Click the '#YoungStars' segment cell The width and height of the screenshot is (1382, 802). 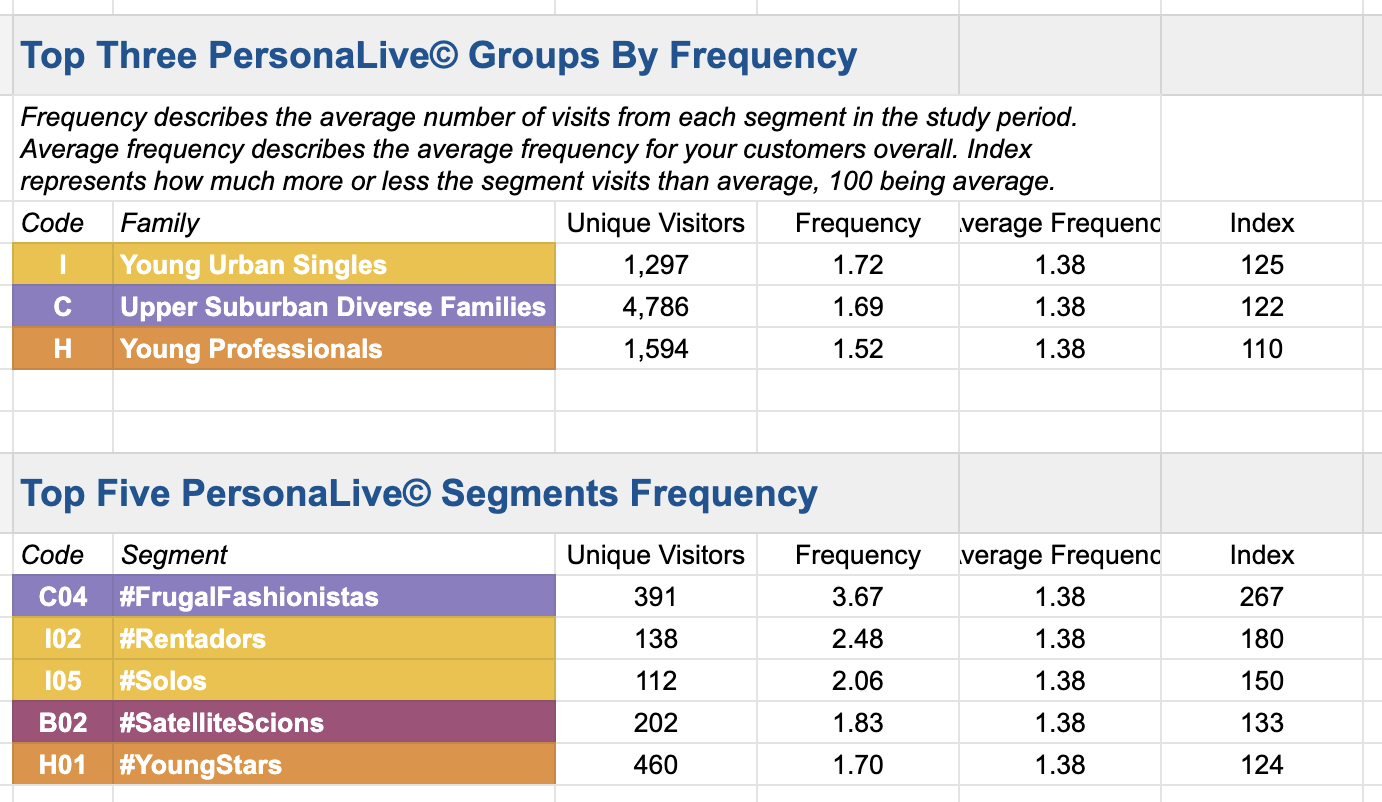coord(334,765)
